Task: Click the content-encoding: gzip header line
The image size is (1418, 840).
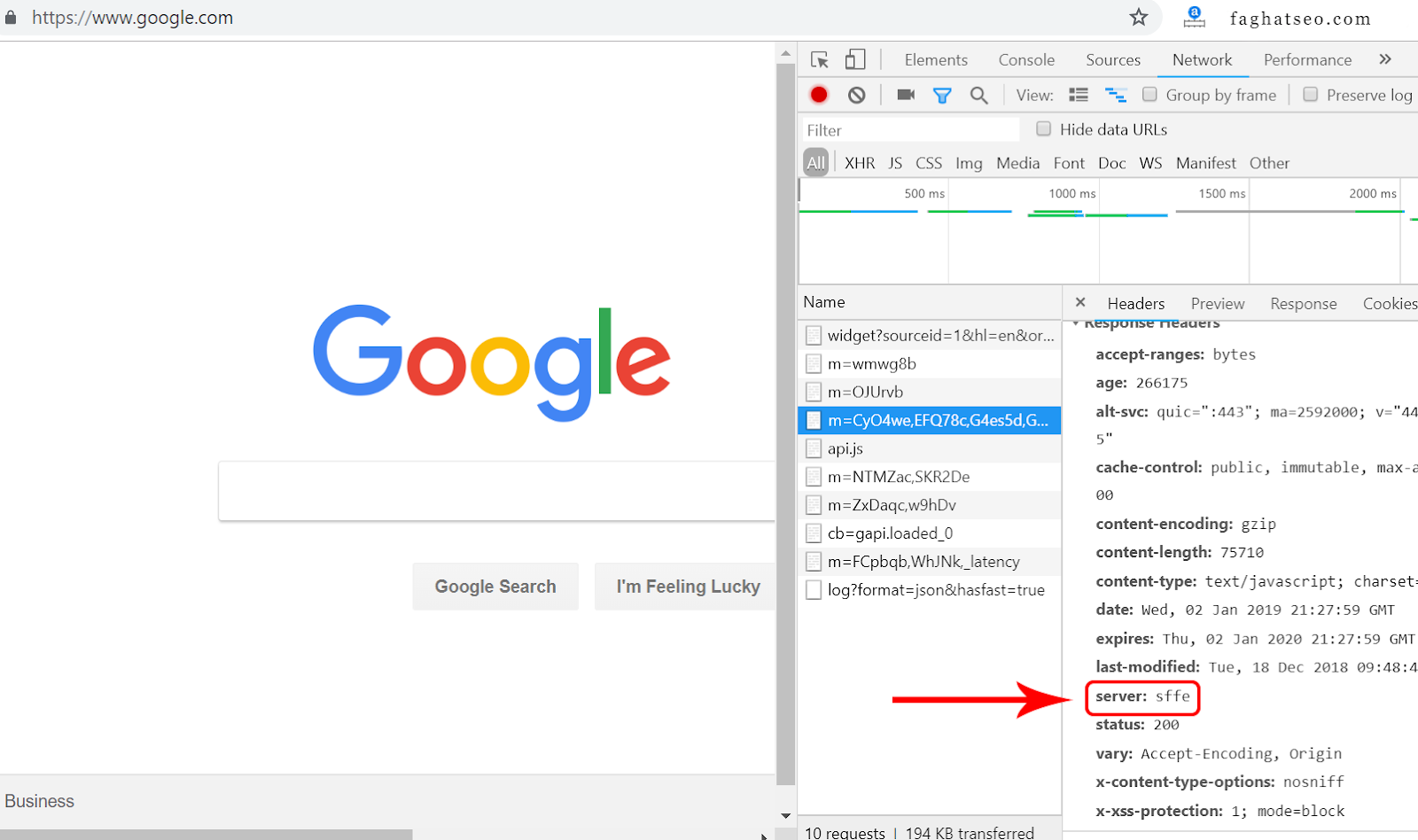Action: coord(1186,524)
